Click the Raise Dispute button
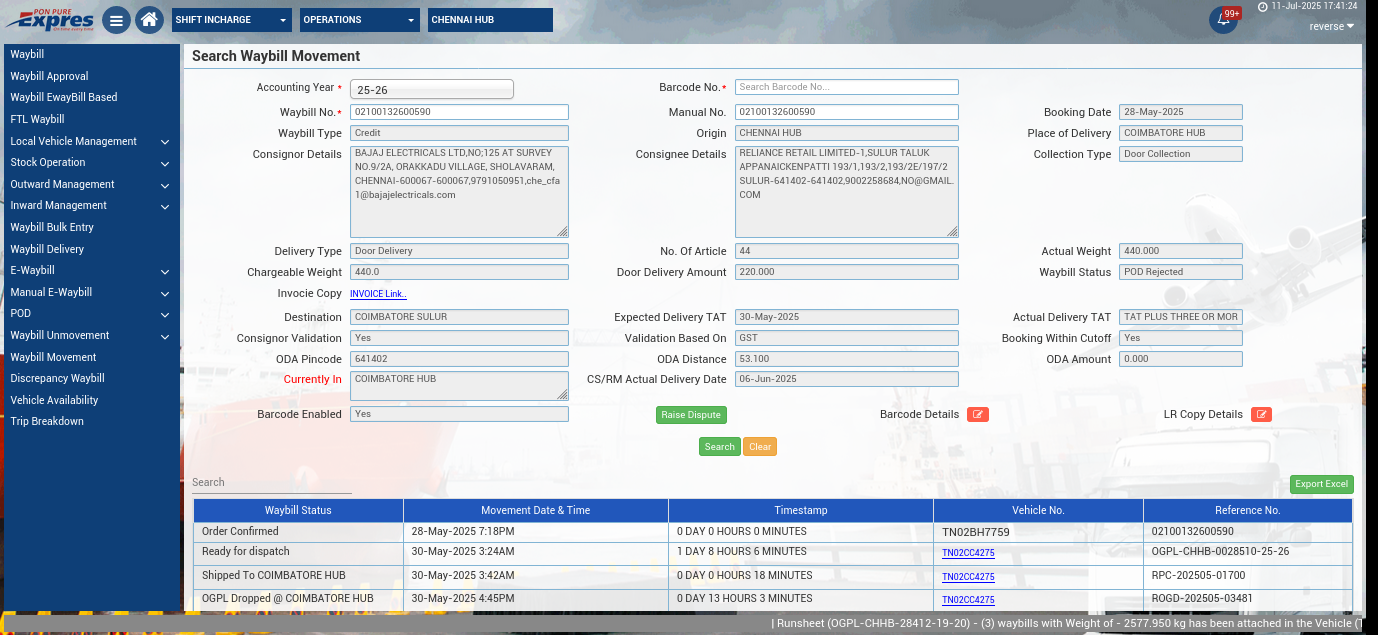1378x635 pixels. point(691,415)
